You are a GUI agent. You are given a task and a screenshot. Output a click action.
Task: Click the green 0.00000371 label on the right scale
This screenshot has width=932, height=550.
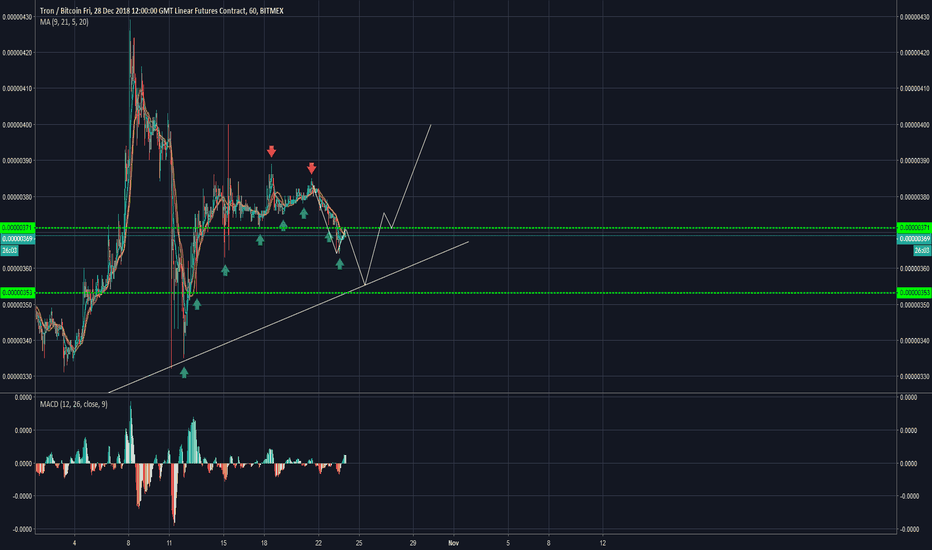[x=914, y=228]
